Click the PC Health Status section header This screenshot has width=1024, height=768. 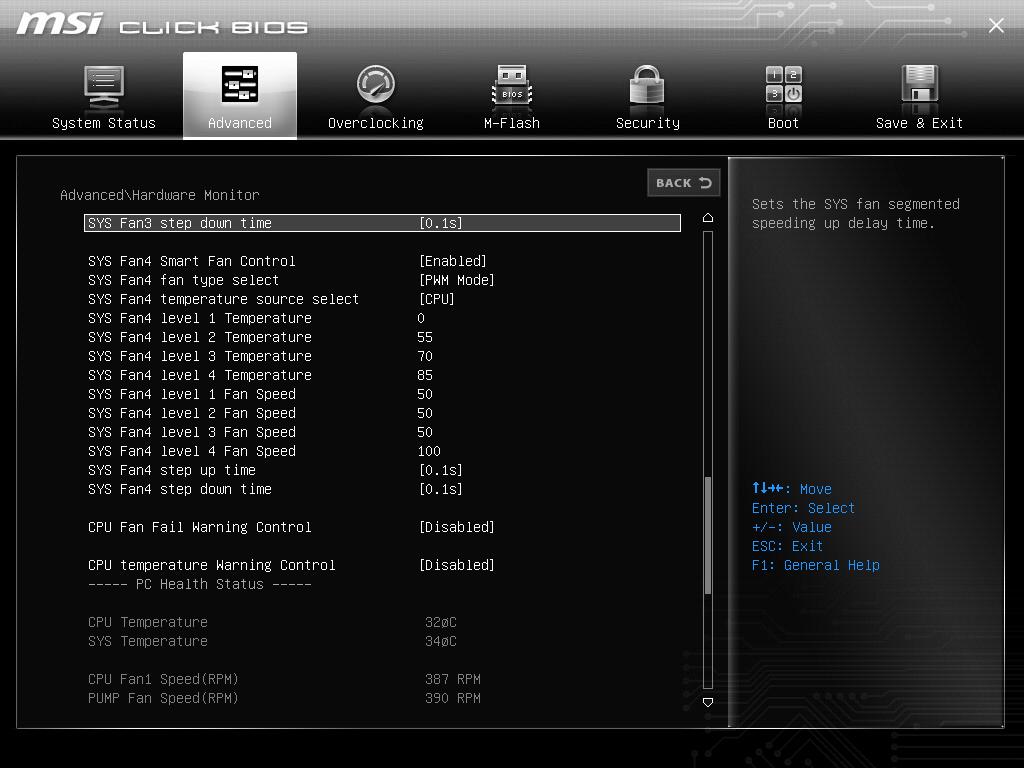(200, 584)
